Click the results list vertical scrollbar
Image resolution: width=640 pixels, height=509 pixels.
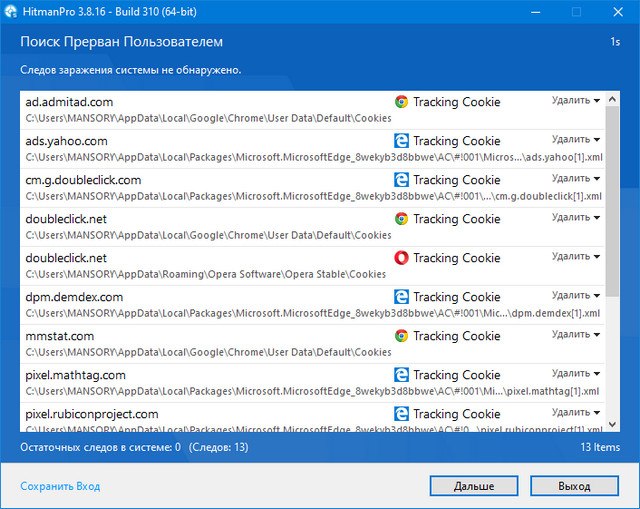tap(612, 200)
